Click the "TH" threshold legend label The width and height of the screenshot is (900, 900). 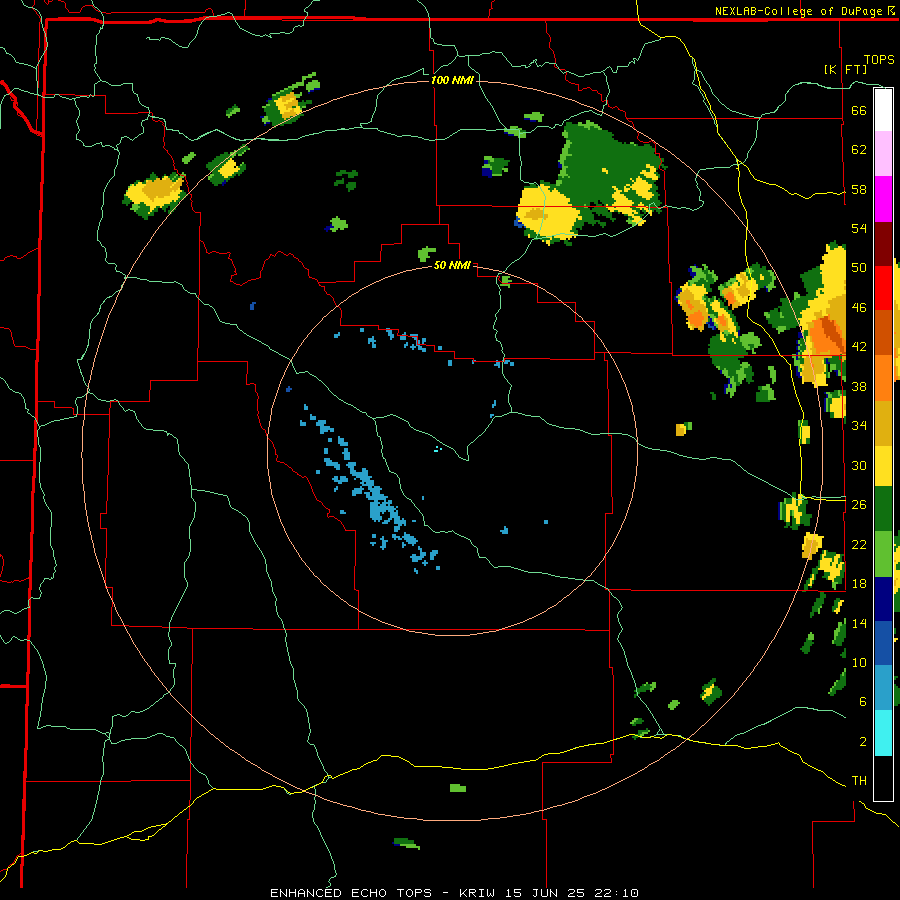[x=859, y=781]
